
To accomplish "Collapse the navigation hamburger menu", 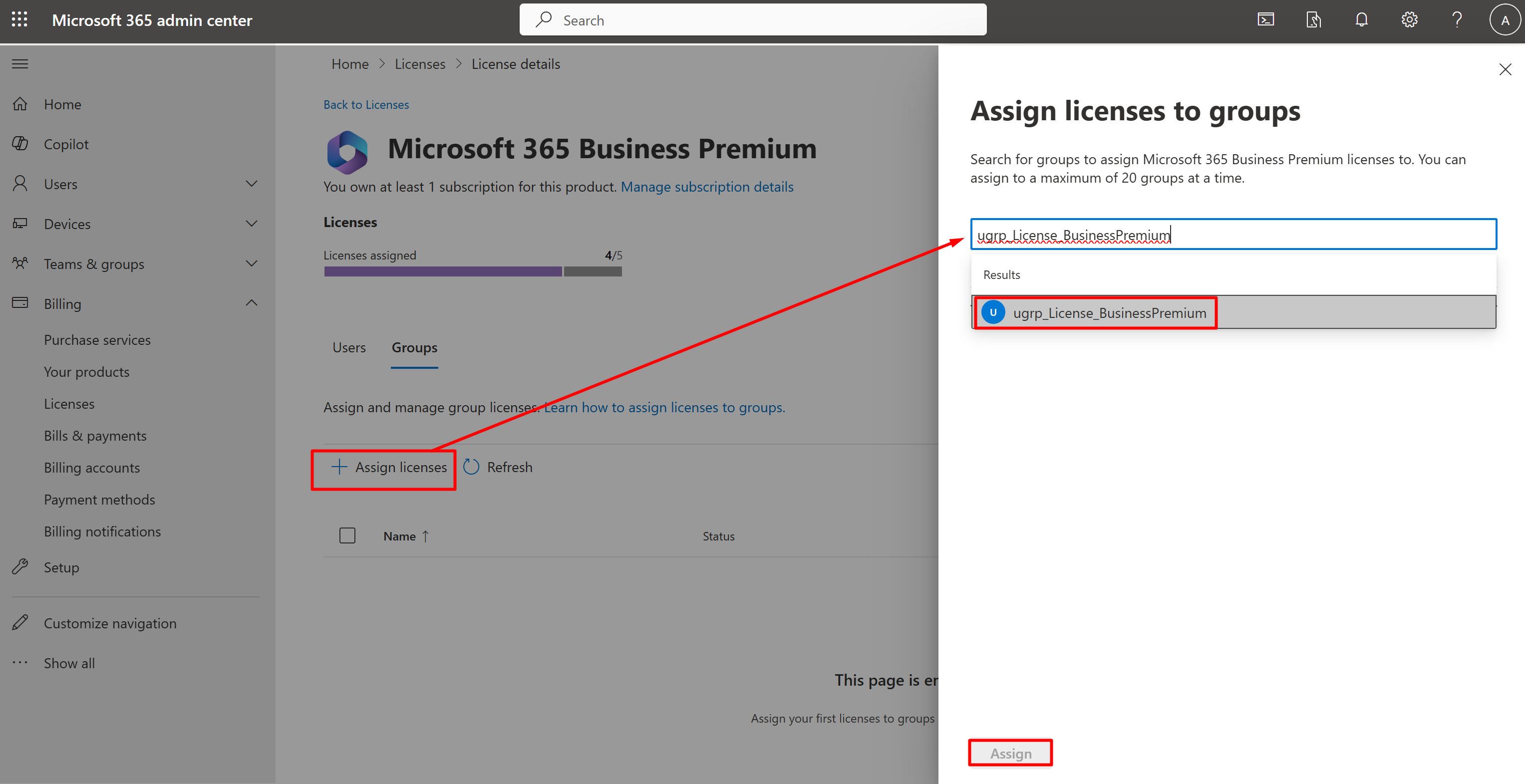I will [20, 64].
